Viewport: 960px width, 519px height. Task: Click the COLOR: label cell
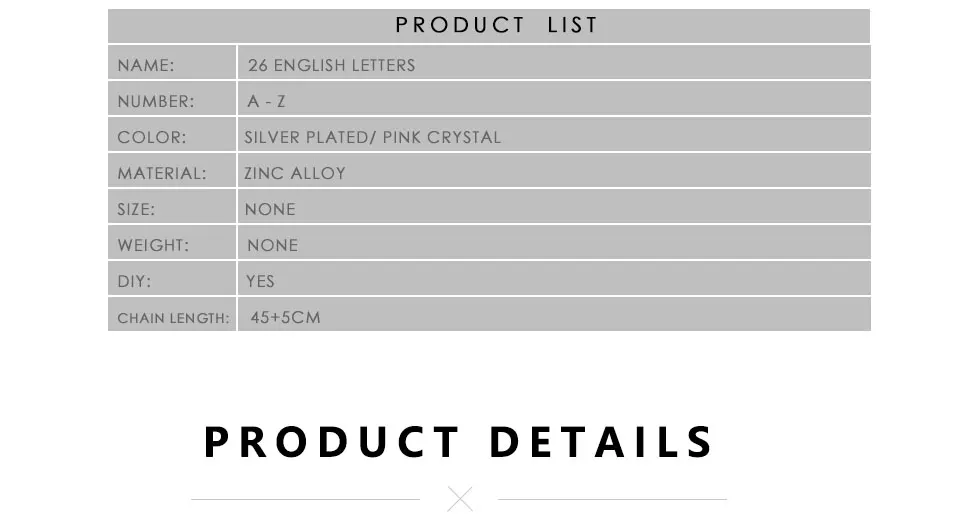tap(172, 135)
